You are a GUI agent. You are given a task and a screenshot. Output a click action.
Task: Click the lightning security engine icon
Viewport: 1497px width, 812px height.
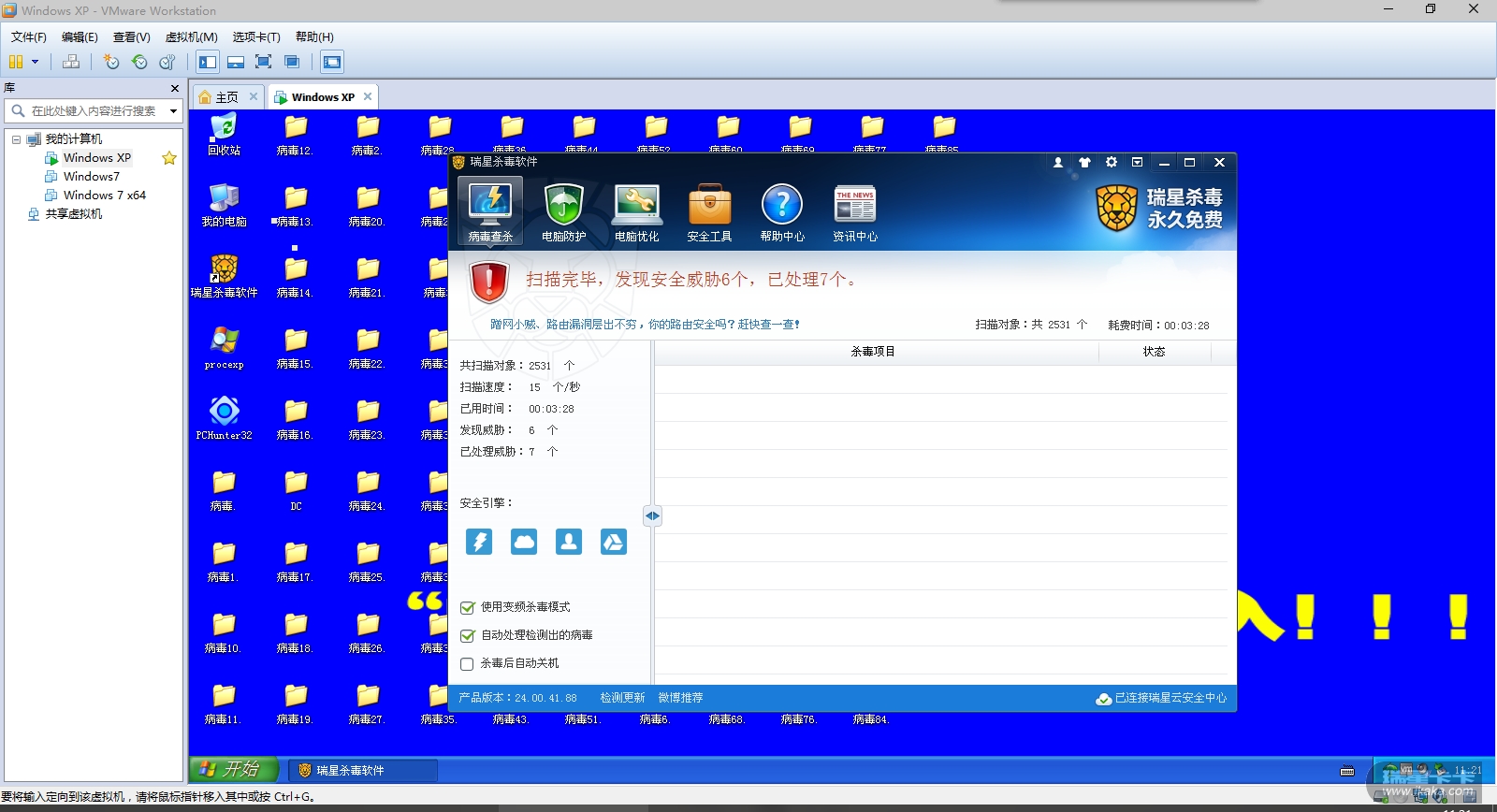(x=479, y=542)
